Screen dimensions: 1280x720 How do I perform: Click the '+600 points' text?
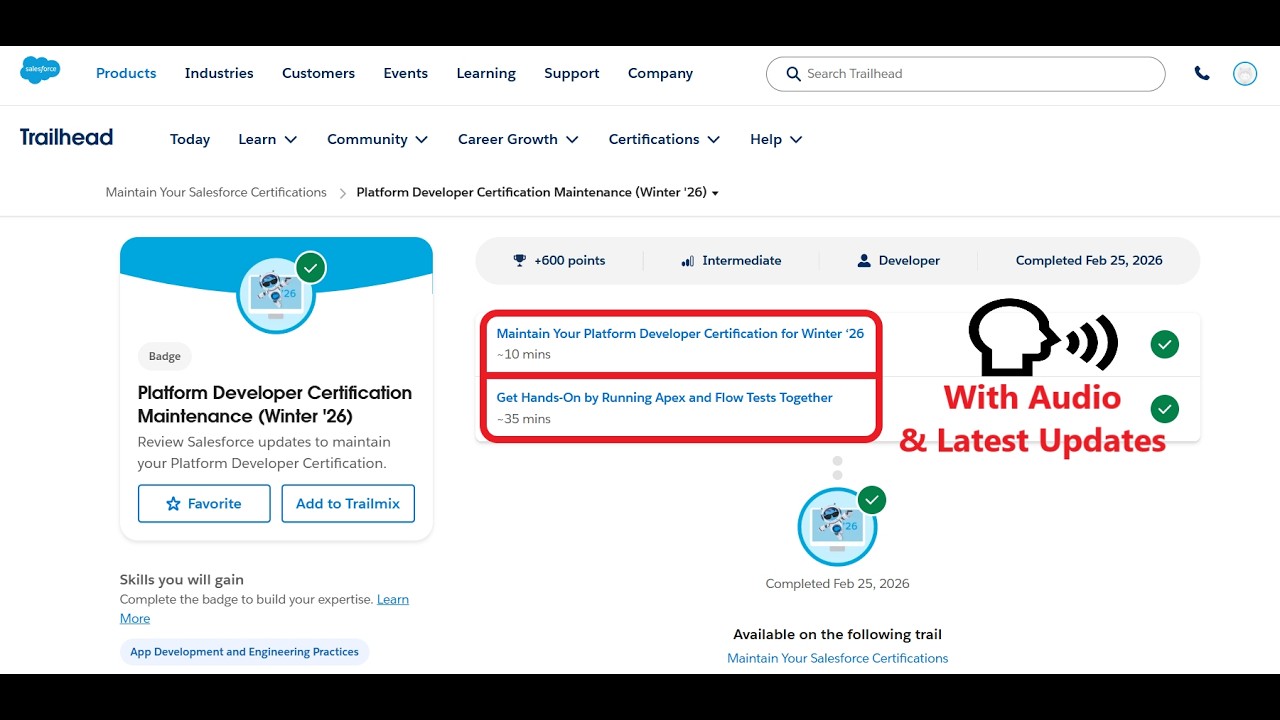coord(570,260)
